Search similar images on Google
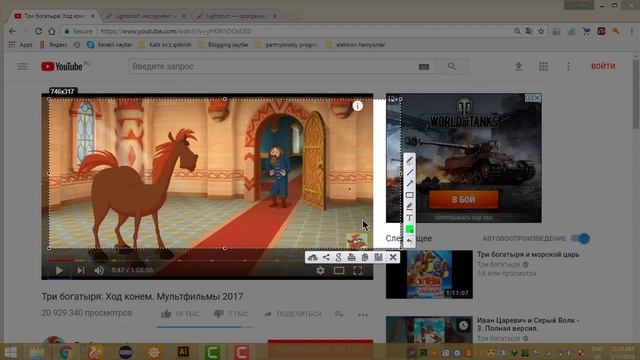Screen dimensions: 640x360 pyautogui.click(x=338, y=257)
